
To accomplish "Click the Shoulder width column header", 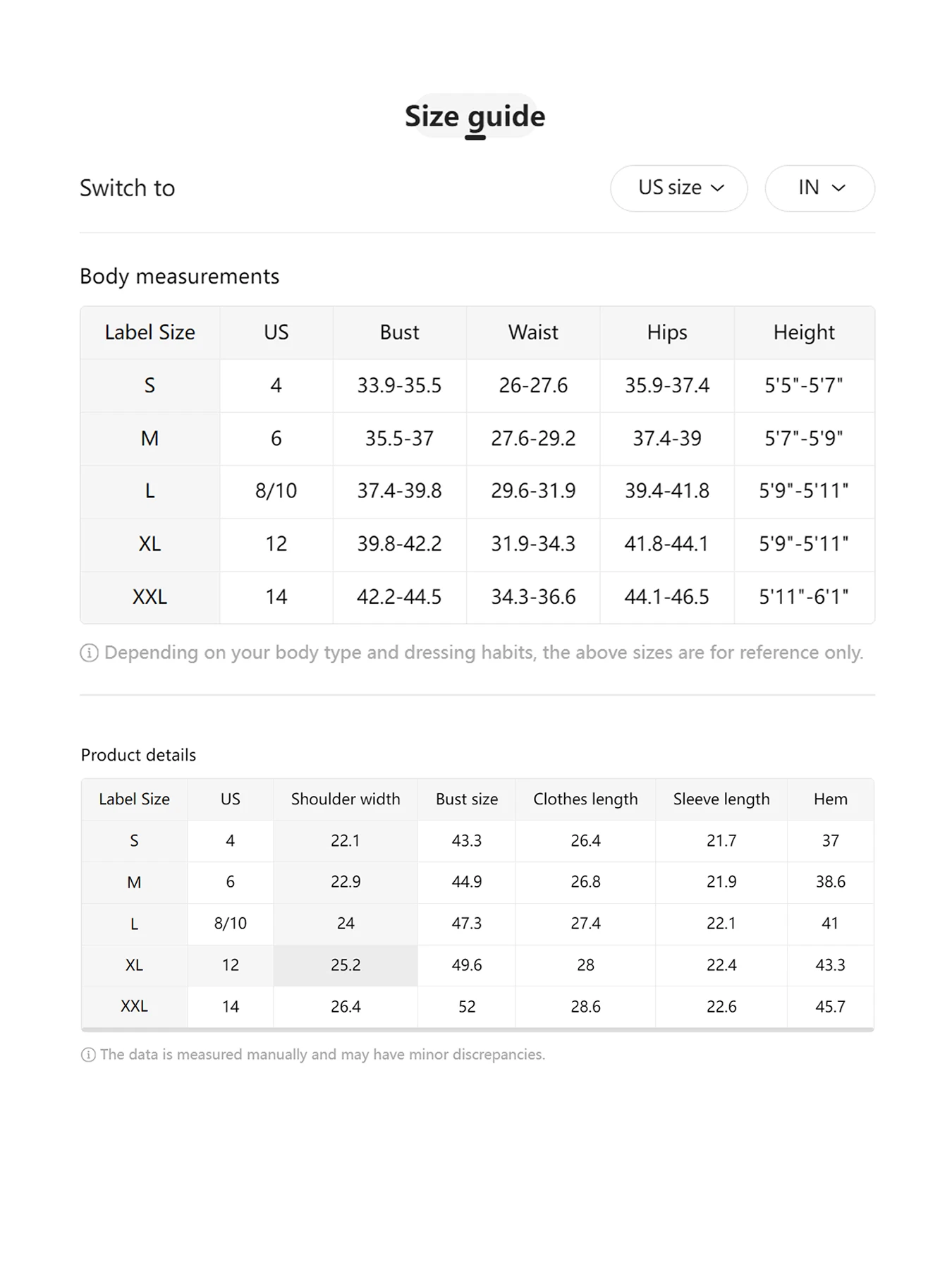I will (x=346, y=799).
